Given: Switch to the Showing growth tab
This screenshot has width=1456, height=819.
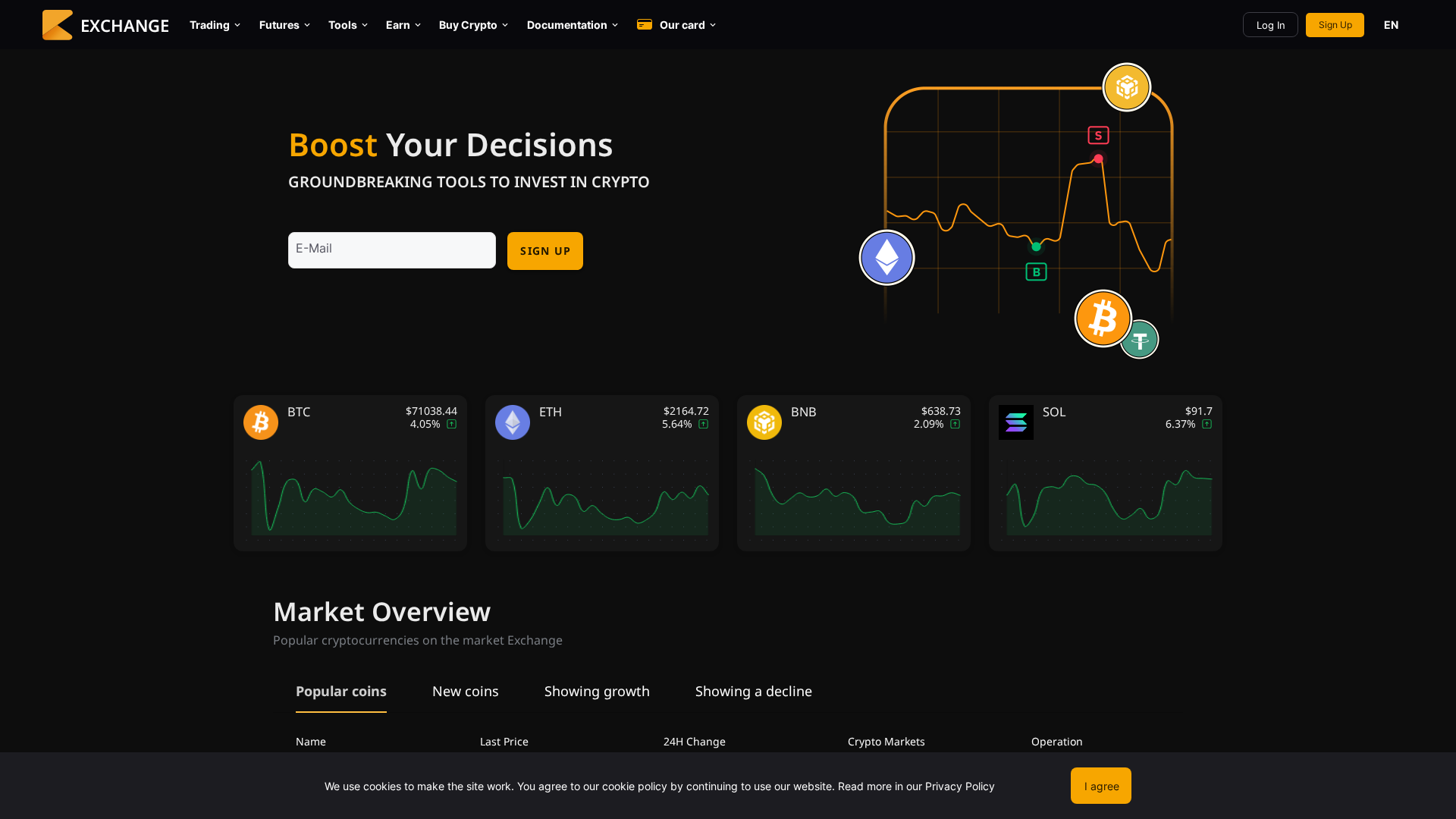Looking at the screenshot, I should pos(597,691).
